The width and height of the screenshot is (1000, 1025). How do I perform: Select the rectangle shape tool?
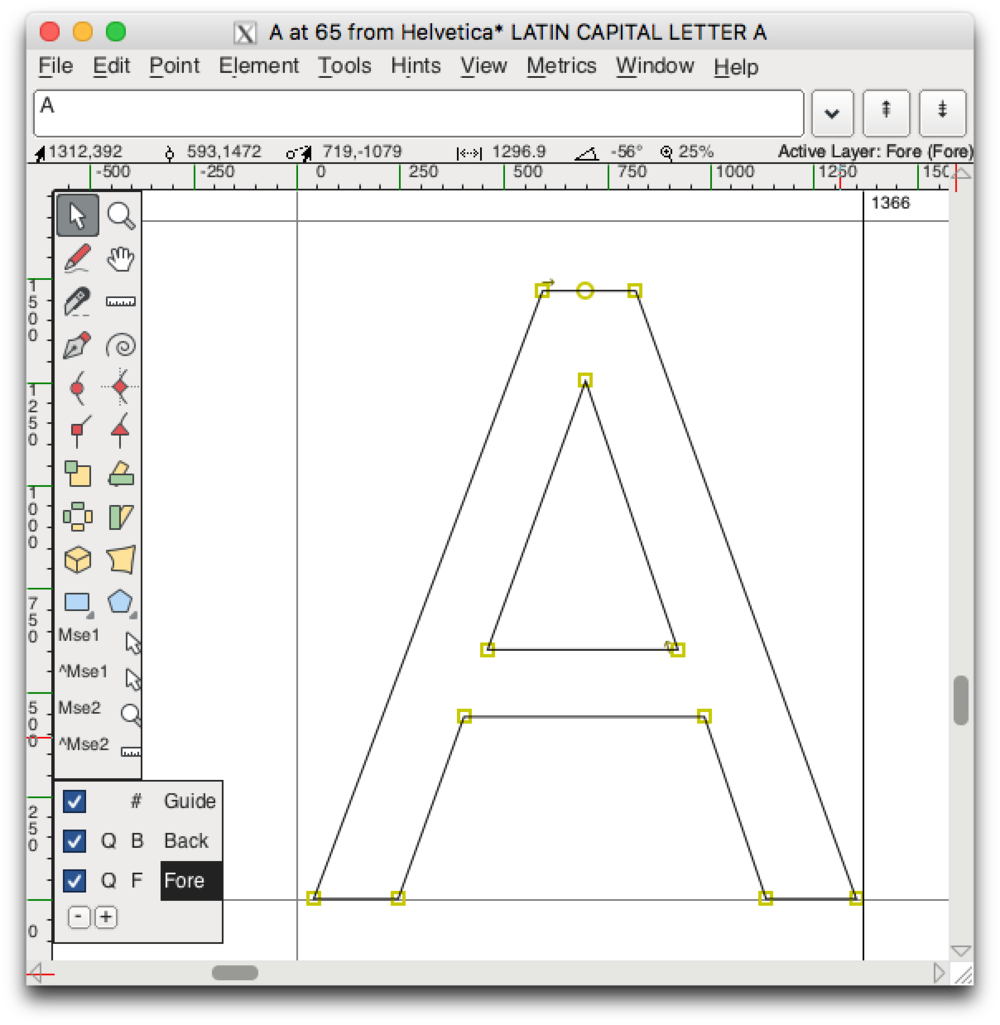tap(77, 603)
